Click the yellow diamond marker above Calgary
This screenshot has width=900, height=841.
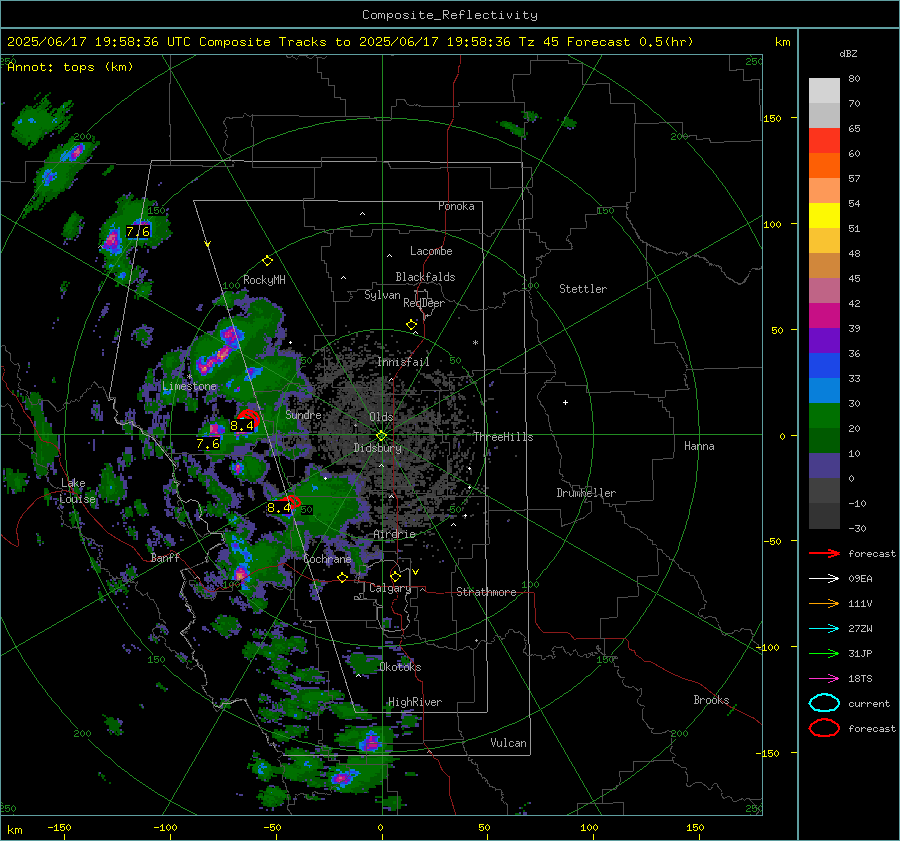tap(395, 576)
